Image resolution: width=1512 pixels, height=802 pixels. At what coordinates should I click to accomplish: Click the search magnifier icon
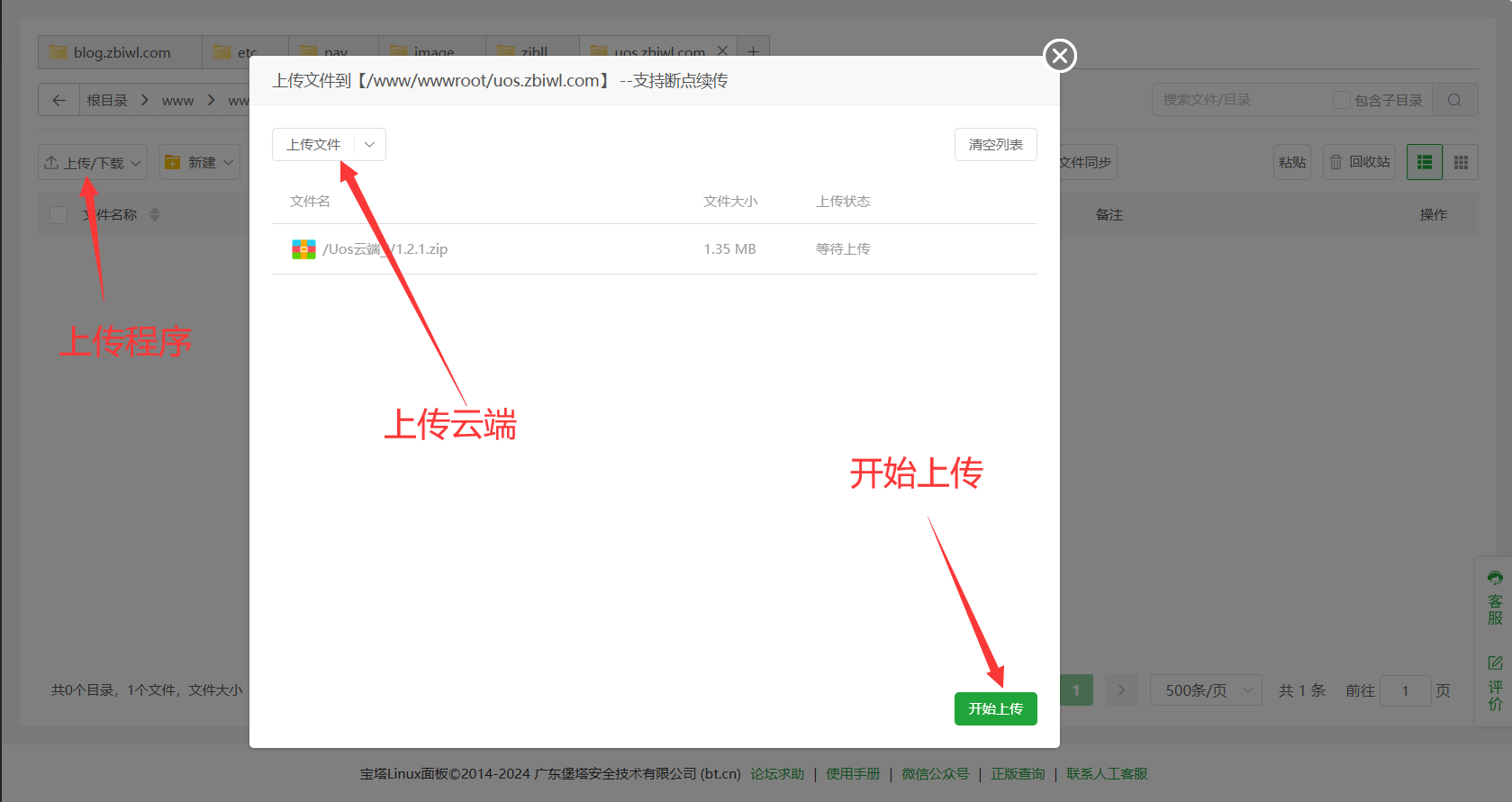(1454, 100)
